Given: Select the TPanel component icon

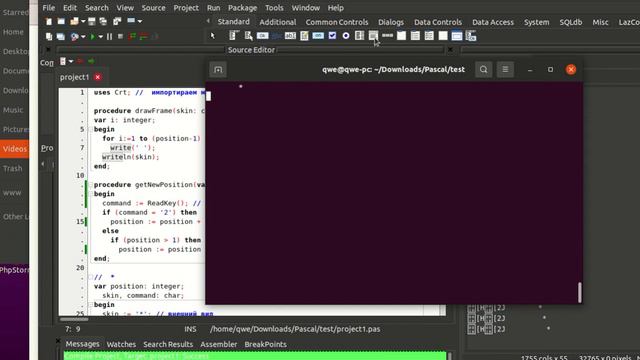Looking at the screenshot, I should [443, 36].
